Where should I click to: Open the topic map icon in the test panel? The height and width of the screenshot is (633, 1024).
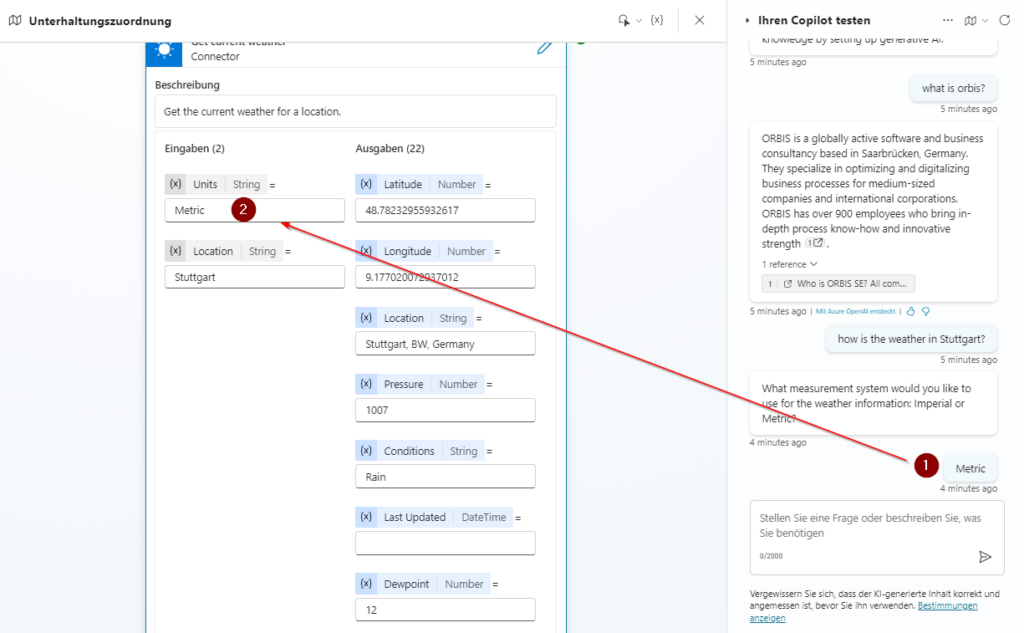[971, 19]
